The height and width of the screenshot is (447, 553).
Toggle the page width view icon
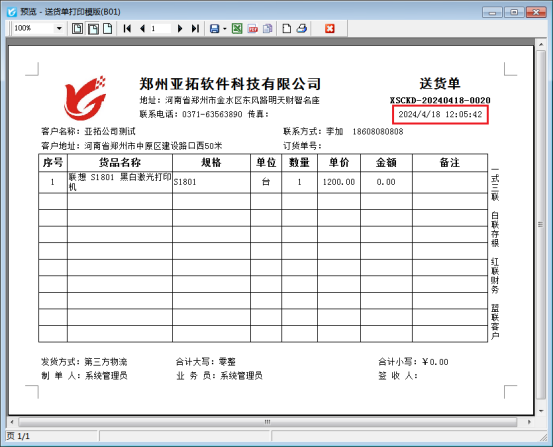93,28
